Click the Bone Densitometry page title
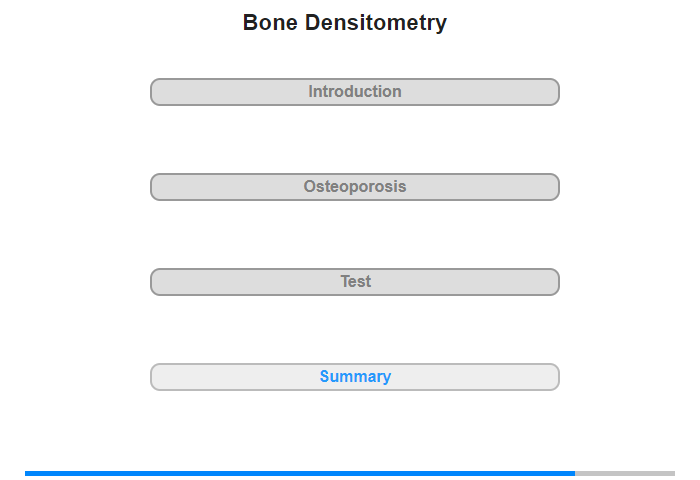Image resolution: width=700 pixels, height=480 pixels. [345, 22]
